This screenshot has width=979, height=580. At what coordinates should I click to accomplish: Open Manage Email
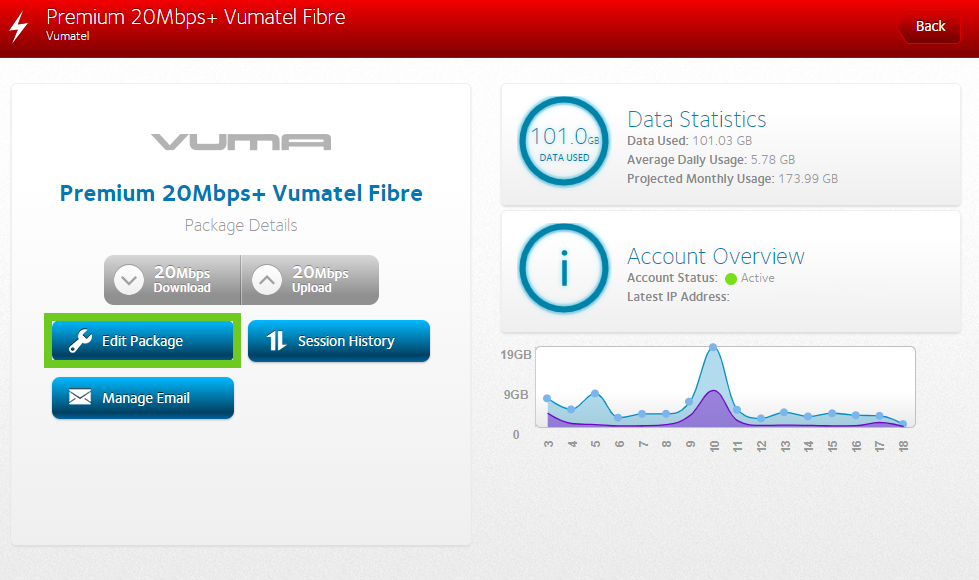pyautogui.click(x=142, y=398)
